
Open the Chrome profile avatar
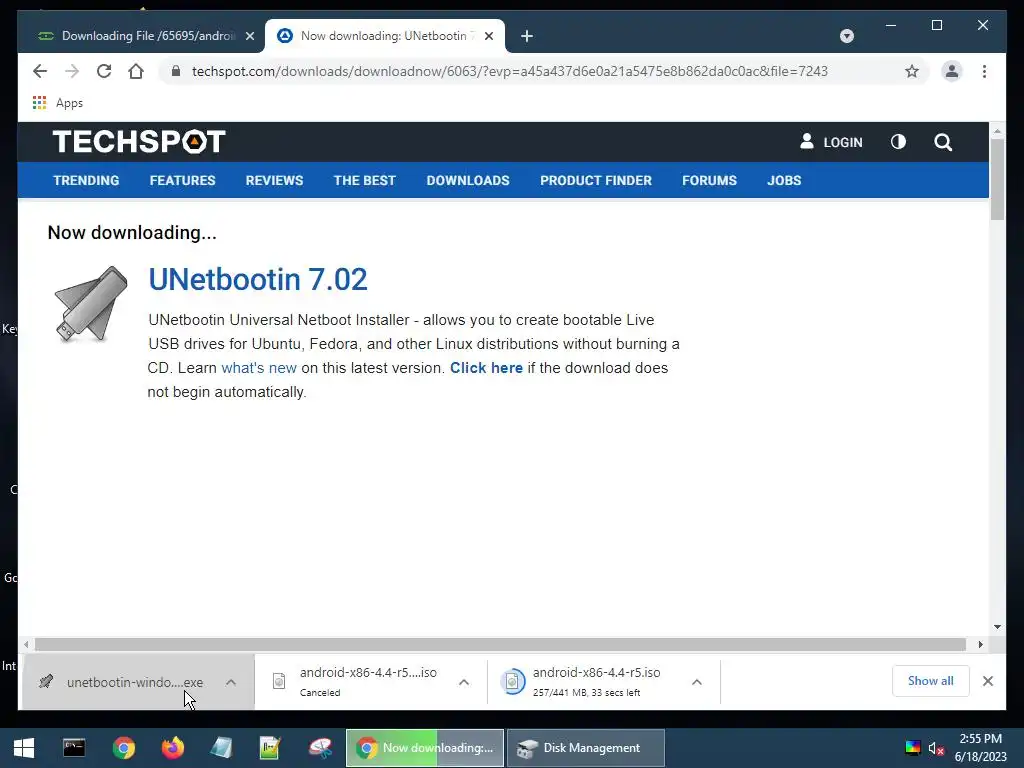pyautogui.click(x=952, y=71)
